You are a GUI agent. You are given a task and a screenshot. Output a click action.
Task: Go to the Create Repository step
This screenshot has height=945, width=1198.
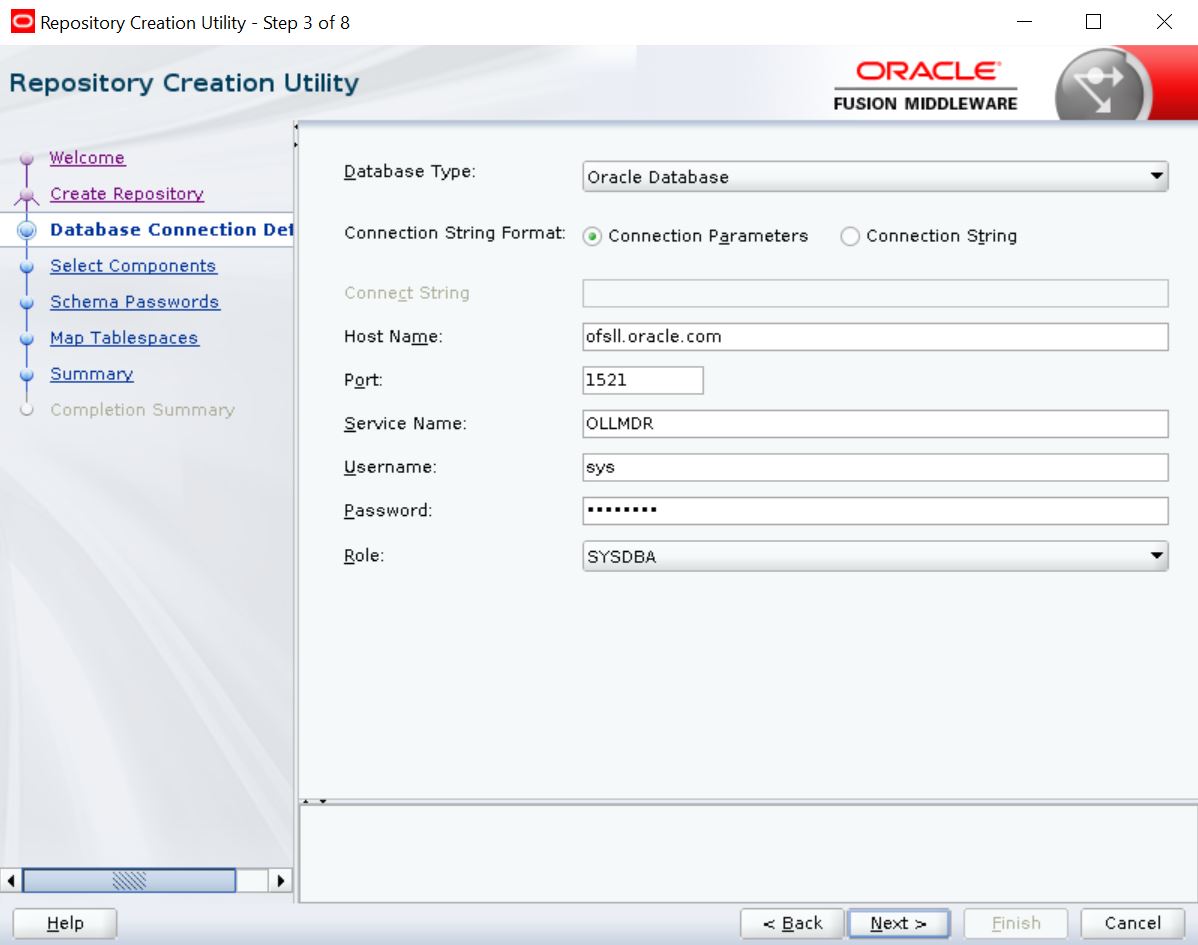click(127, 193)
